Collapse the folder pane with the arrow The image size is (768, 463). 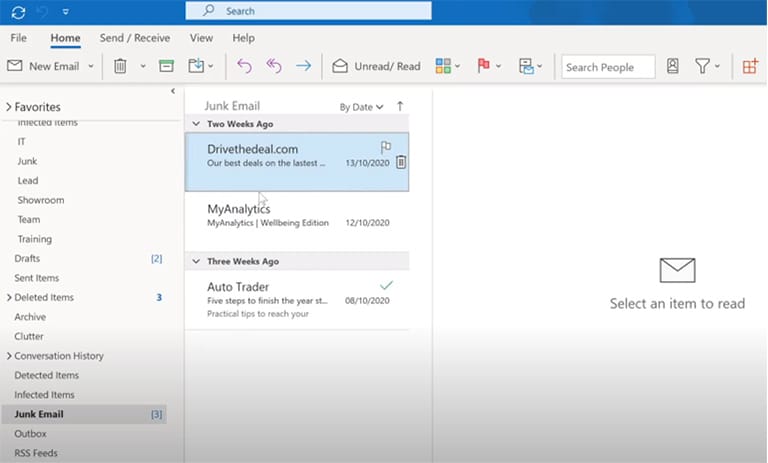tap(173, 91)
